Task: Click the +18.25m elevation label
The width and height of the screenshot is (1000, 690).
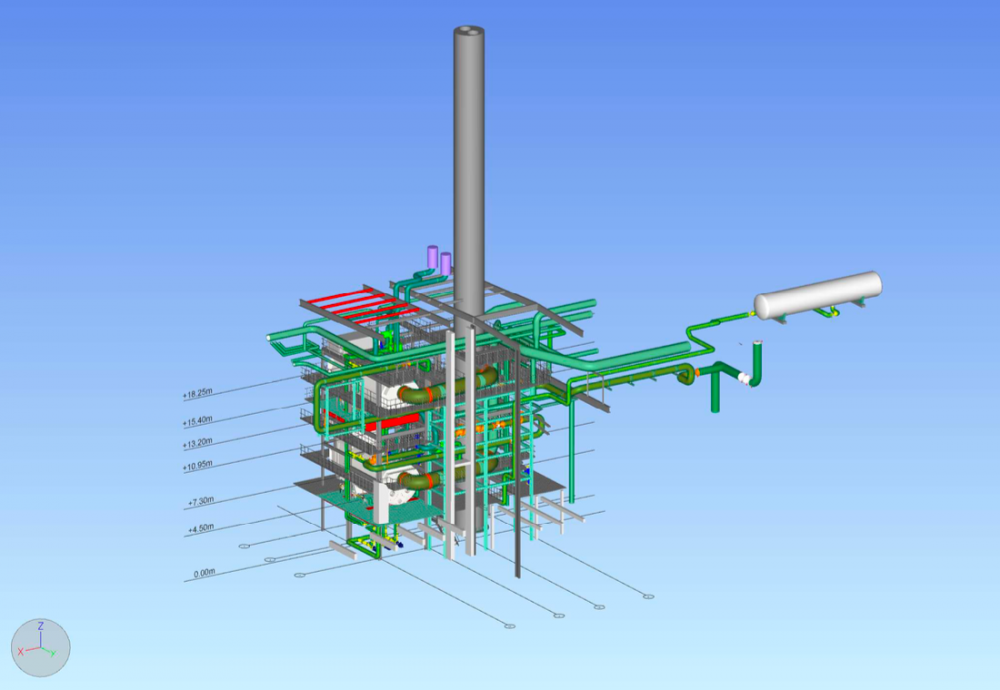Action: click(198, 394)
